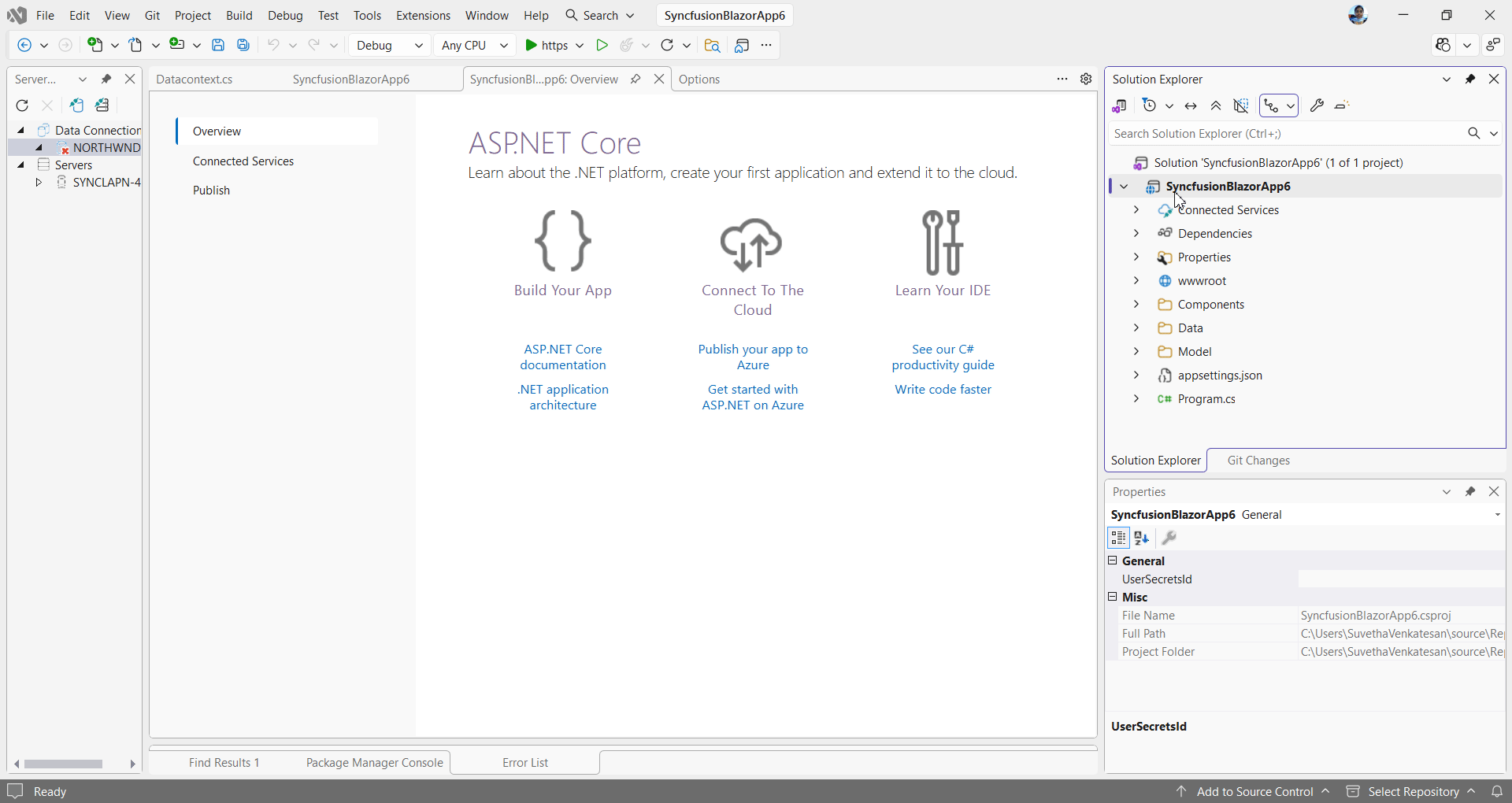Image resolution: width=1512 pixels, height=803 pixels.
Task: Click the Navigate Backward arrow in toolbar
Action: [24, 46]
